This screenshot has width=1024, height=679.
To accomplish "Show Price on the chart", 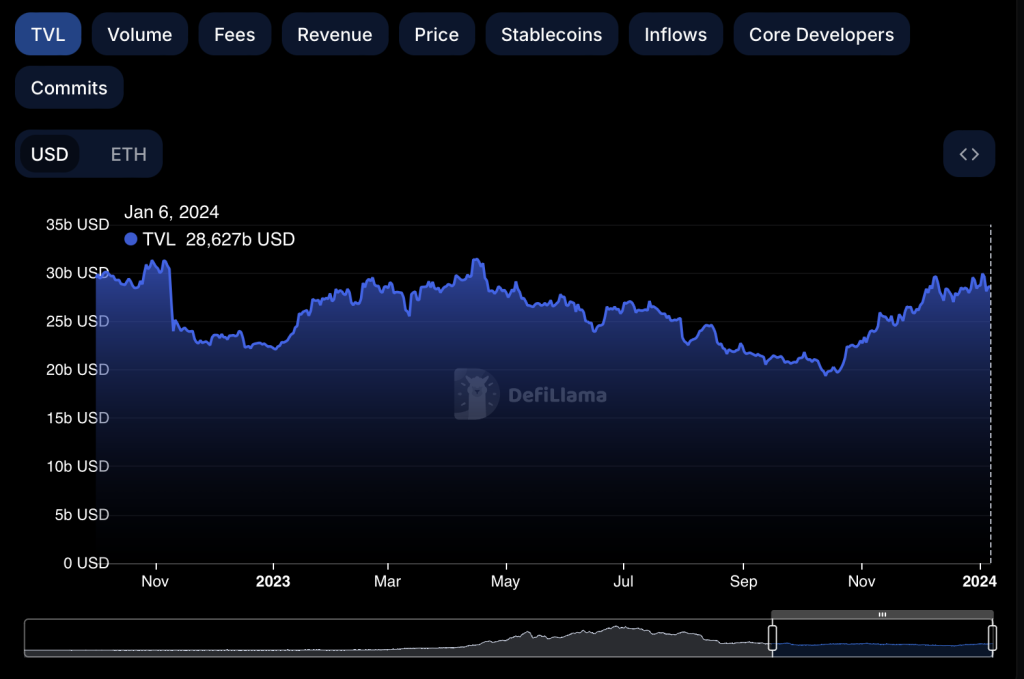I will click(x=436, y=34).
